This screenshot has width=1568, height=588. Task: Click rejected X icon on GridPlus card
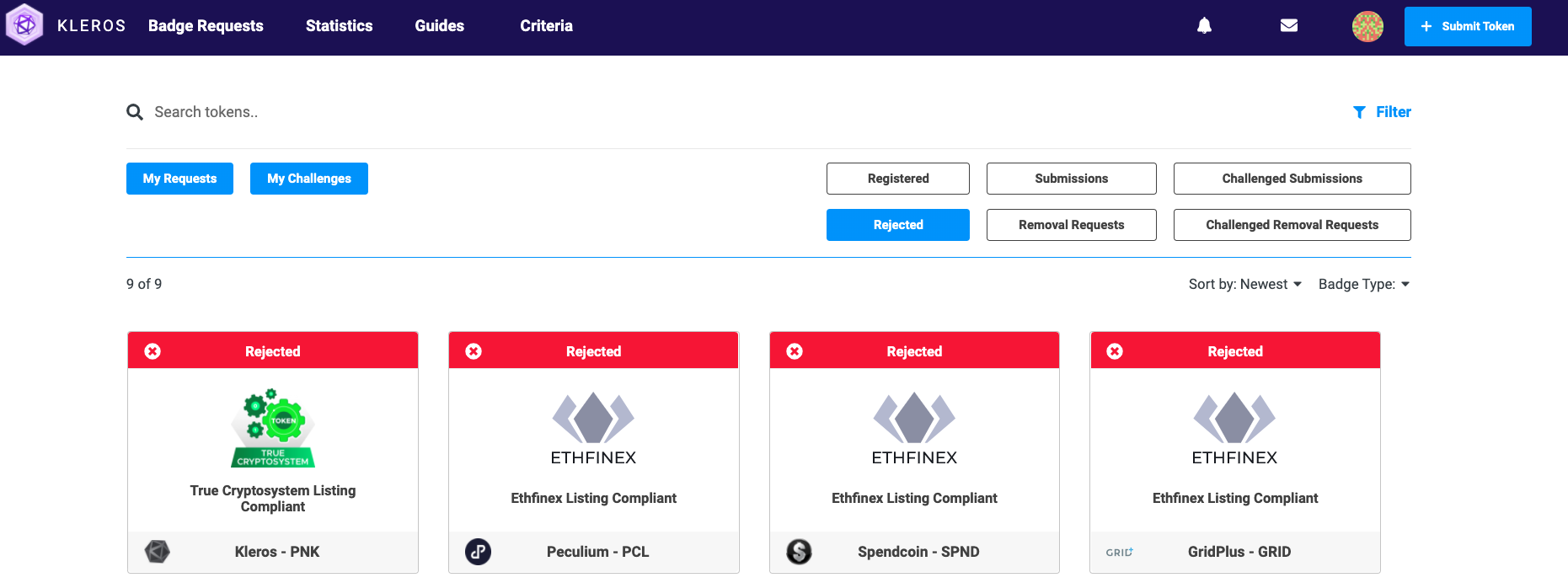(x=1115, y=351)
